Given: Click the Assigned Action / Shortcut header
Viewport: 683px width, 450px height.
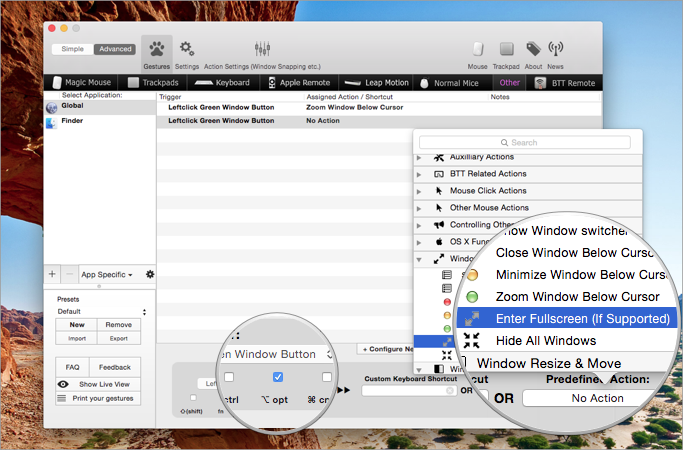Looking at the screenshot, I should [x=349, y=97].
